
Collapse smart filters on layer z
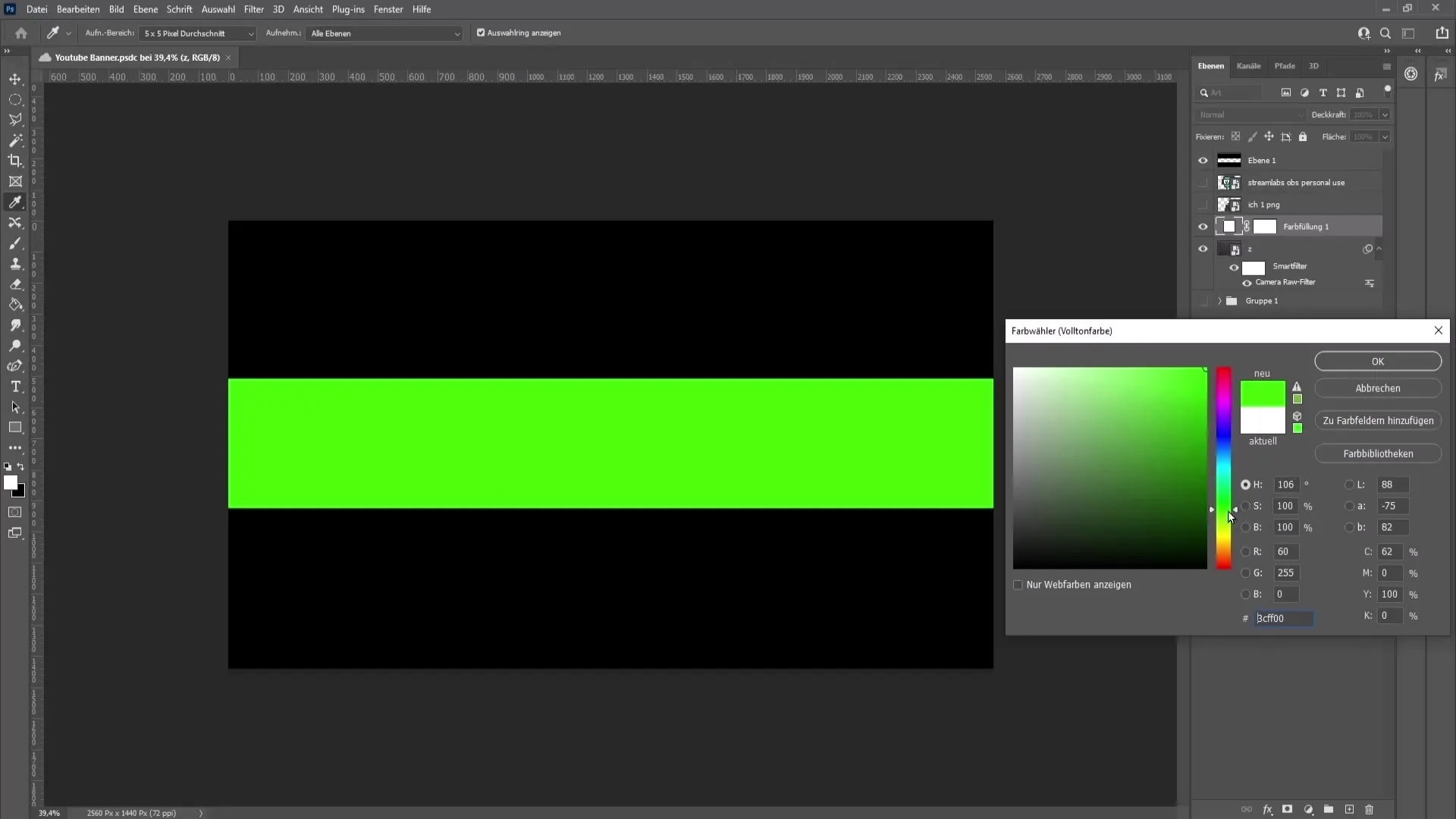(x=1379, y=249)
